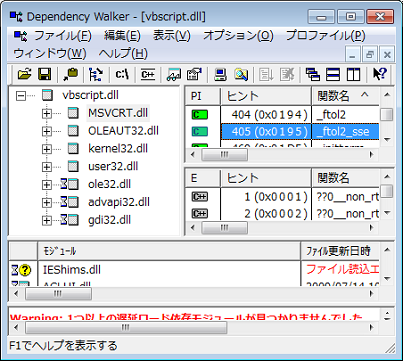
Task: Click the Save floppy disk icon
Action: pos(45,74)
